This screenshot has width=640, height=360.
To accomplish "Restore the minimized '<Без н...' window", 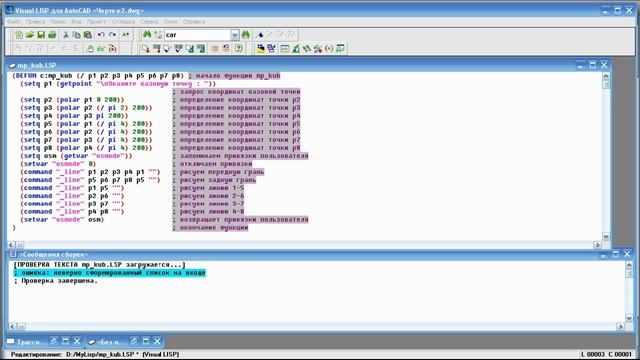I will [x=134, y=341].
